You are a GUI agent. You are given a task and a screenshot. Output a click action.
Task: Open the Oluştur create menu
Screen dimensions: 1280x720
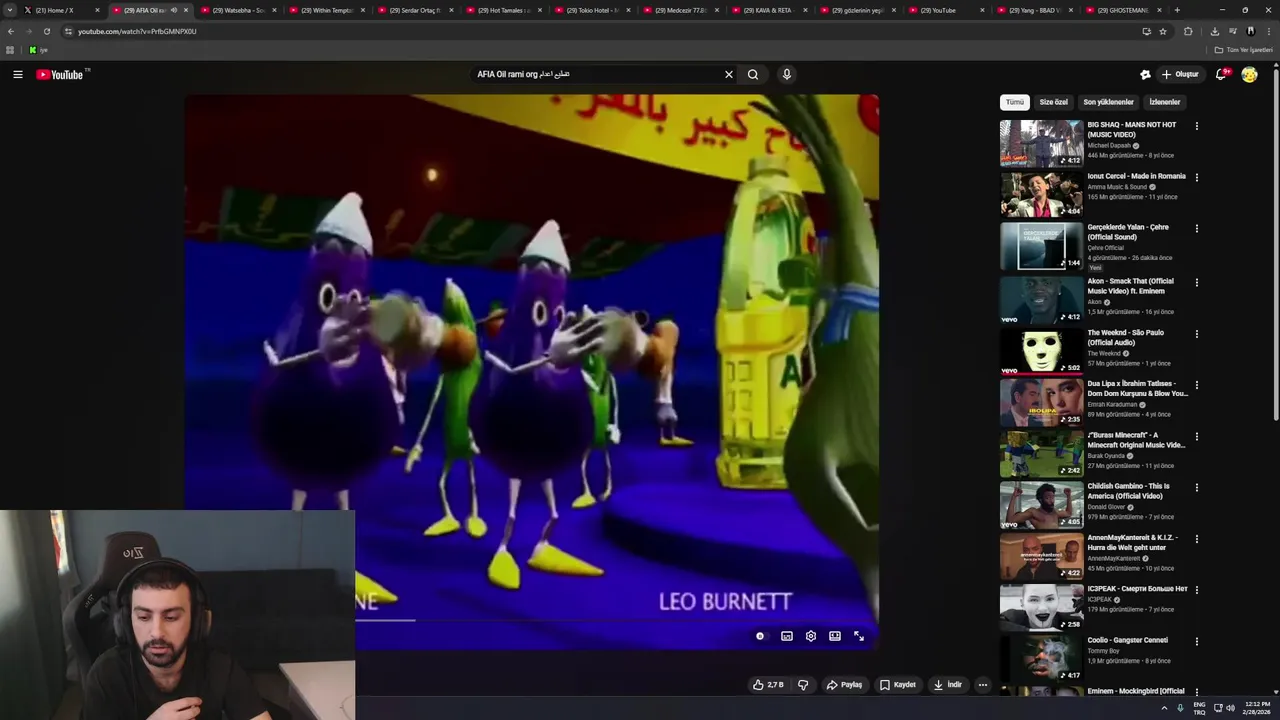pyautogui.click(x=1180, y=74)
